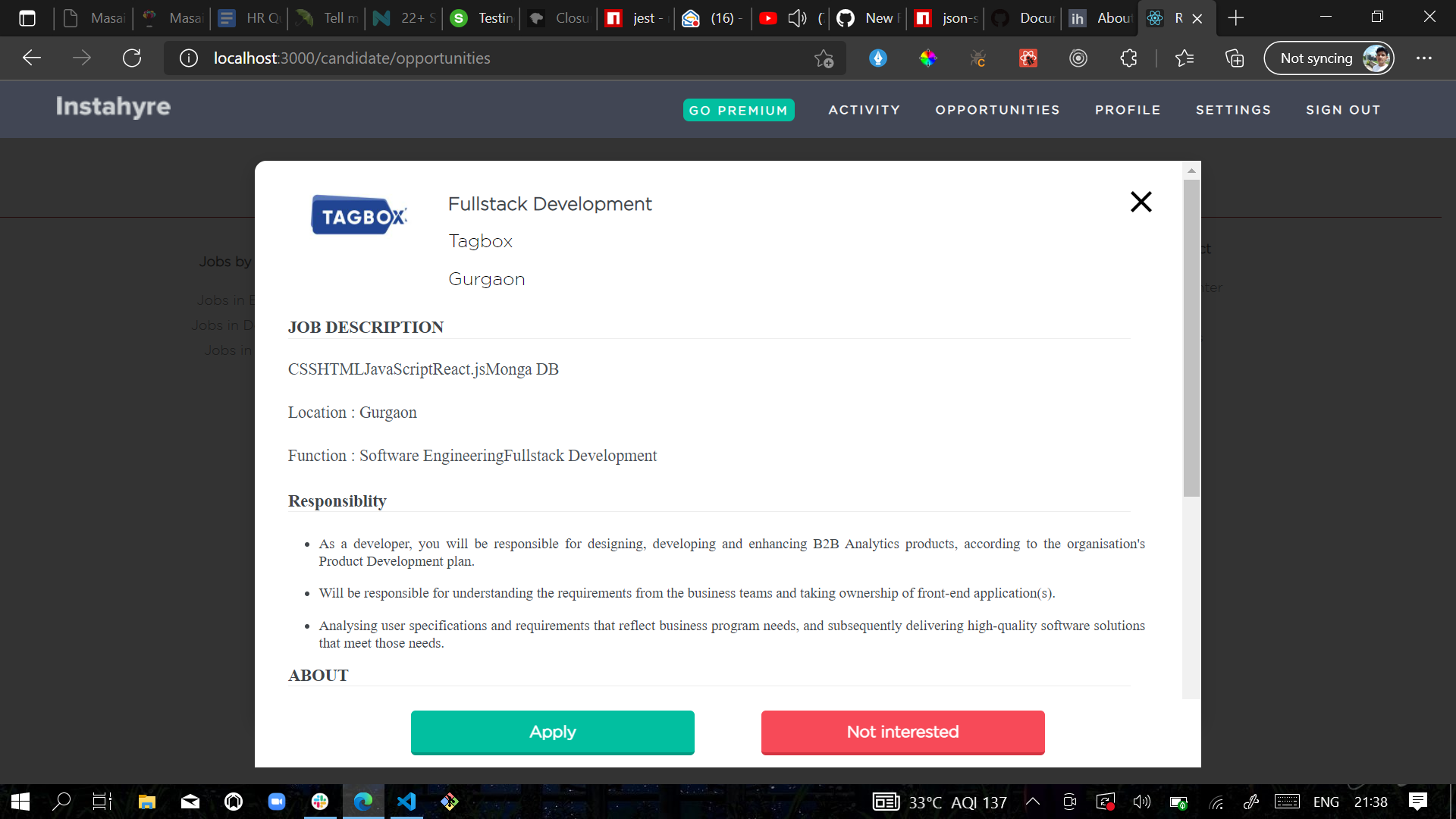Click the Not syncing profile toggle
Image resolution: width=1456 pixels, height=819 pixels.
1329,58
